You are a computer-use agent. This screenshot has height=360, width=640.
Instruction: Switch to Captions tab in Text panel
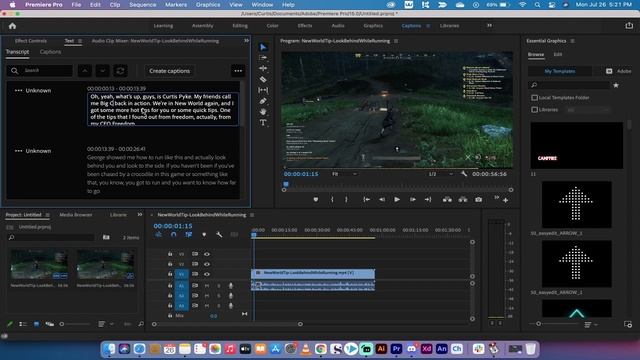point(50,52)
